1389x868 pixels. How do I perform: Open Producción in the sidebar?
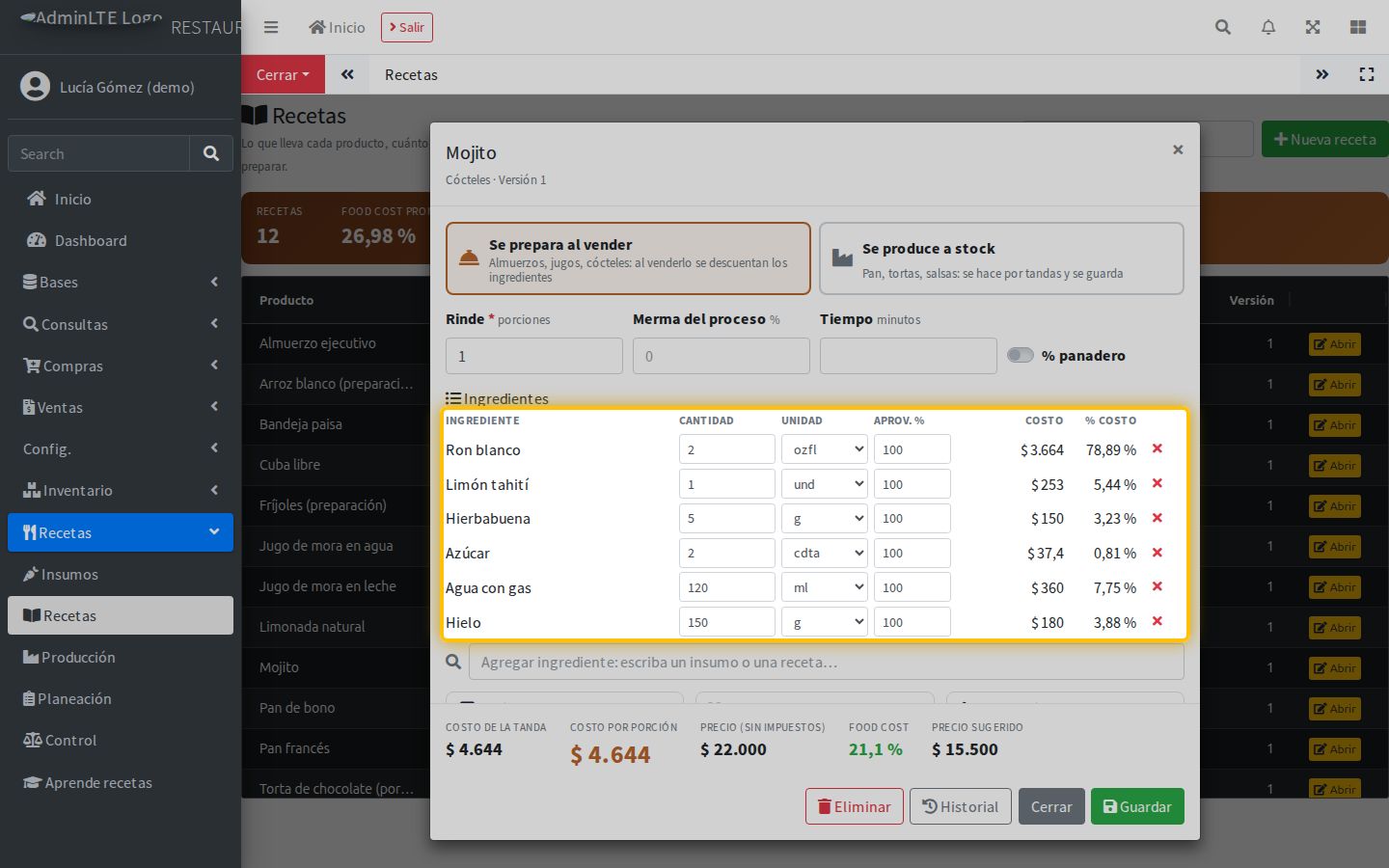pos(121,657)
